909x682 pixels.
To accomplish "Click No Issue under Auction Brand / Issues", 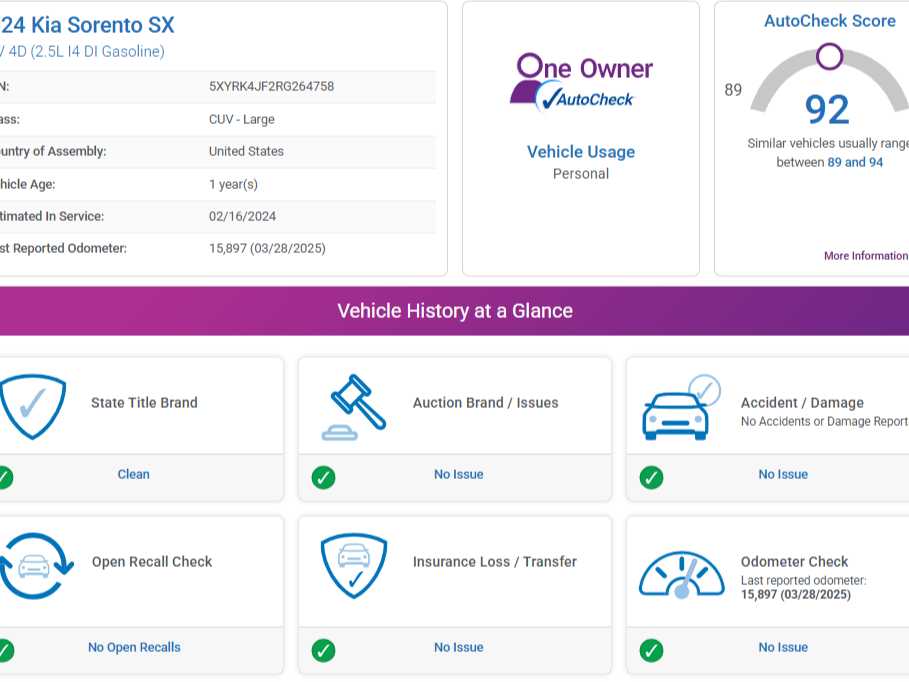I will coord(459,474).
